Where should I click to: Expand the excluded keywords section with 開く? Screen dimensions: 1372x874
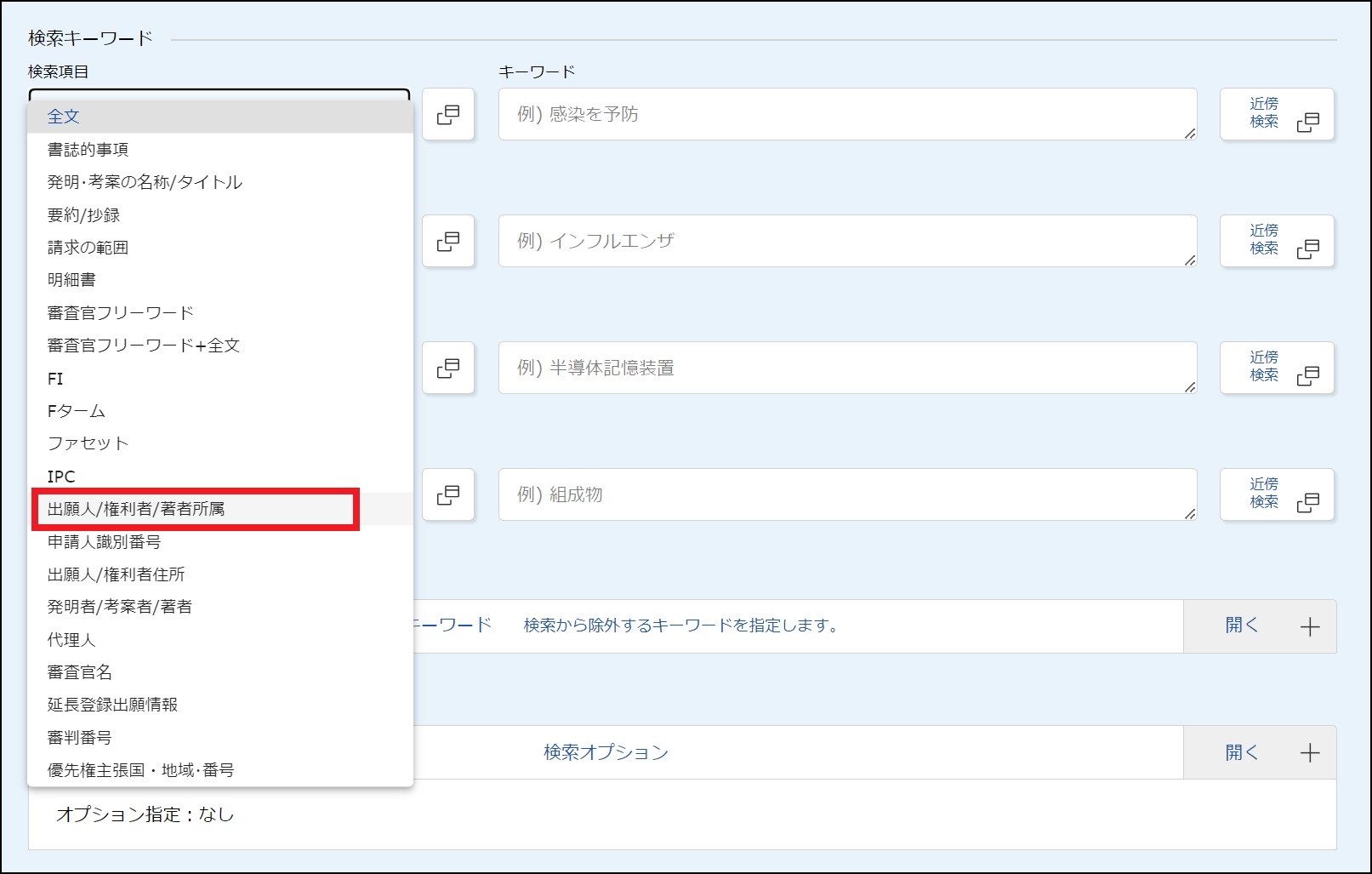1259,626
